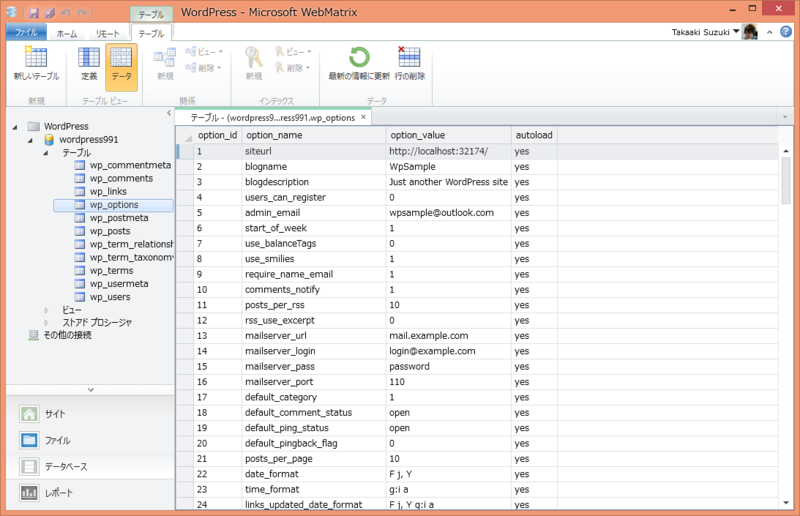Select the Data view button (データ)
The height and width of the screenshot is (516, 800).
point(121,66)
